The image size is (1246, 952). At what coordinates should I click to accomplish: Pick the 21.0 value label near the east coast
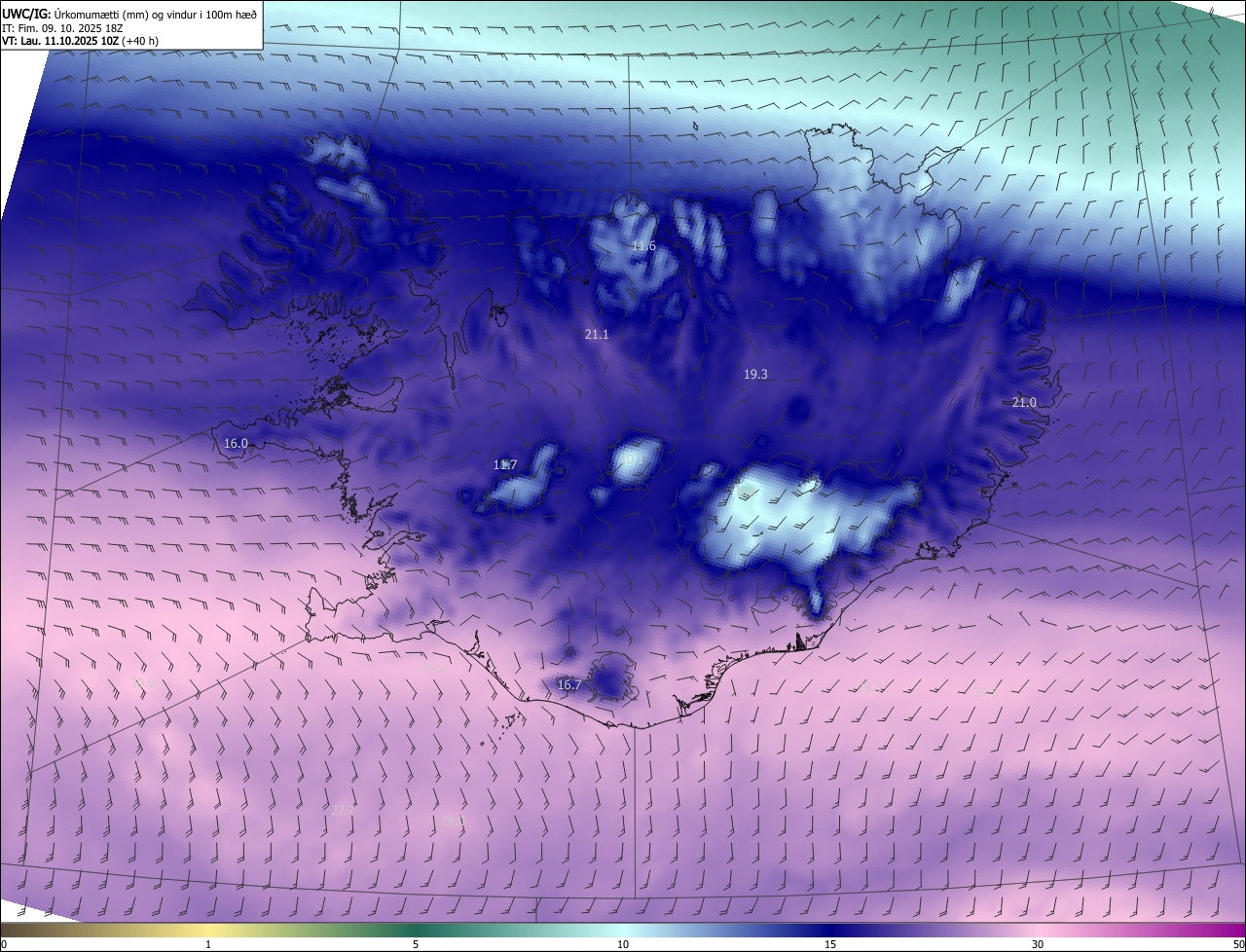tap(1024, 402)
